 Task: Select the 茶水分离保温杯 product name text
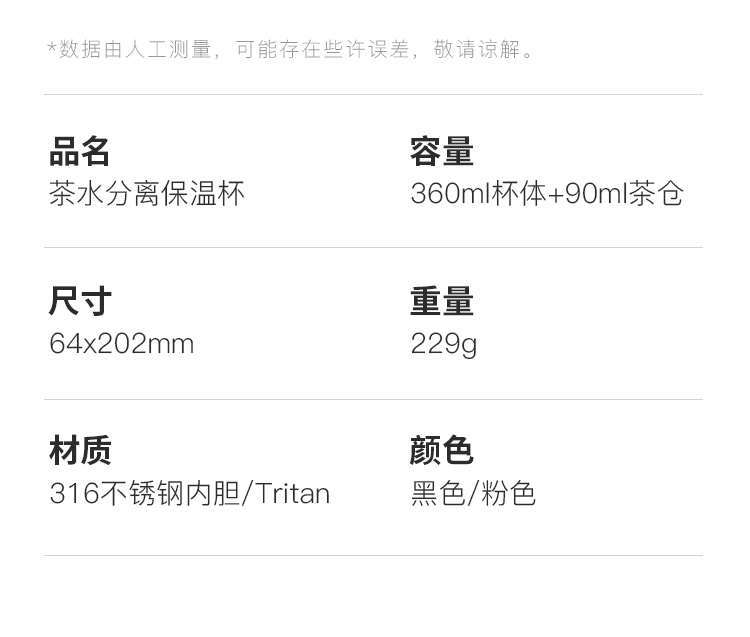(147, 193)
